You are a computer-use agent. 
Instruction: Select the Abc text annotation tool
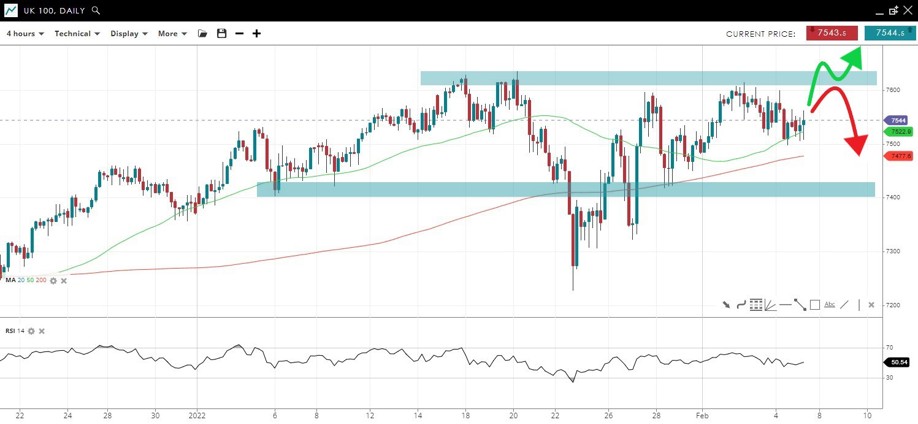[x=829, y=304]
